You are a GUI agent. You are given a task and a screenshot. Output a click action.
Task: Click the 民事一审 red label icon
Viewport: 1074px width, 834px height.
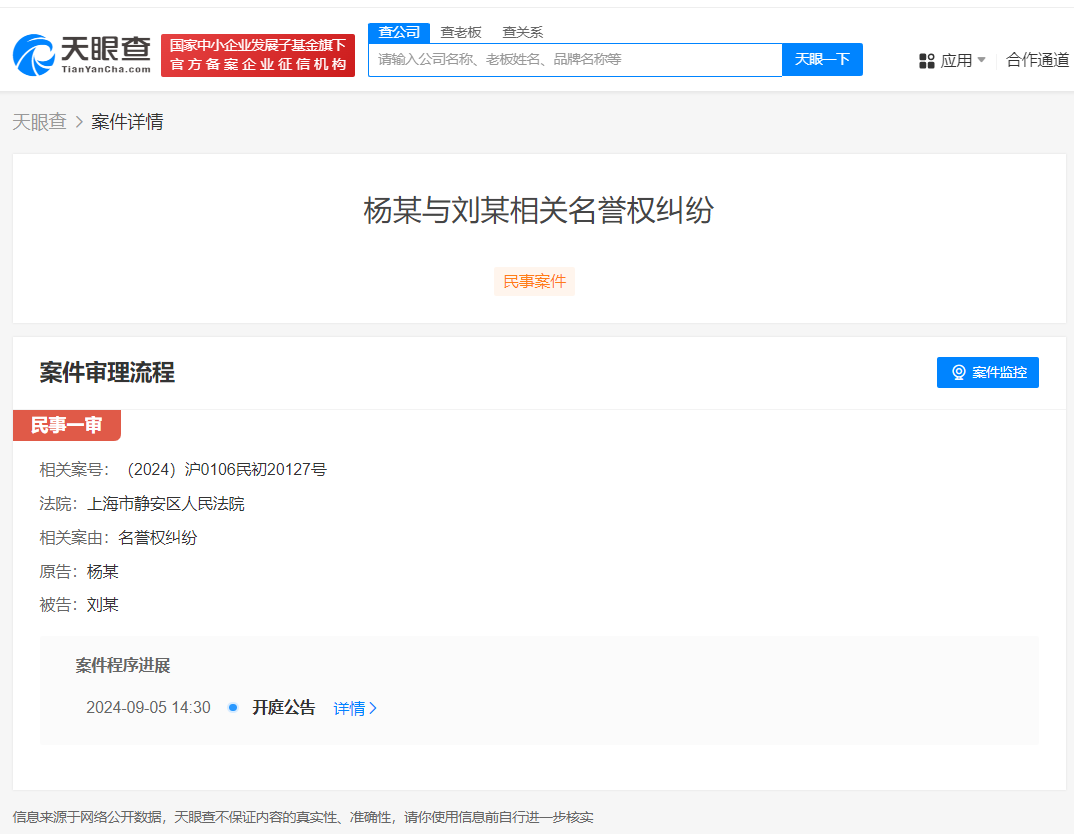pos(66,425)
